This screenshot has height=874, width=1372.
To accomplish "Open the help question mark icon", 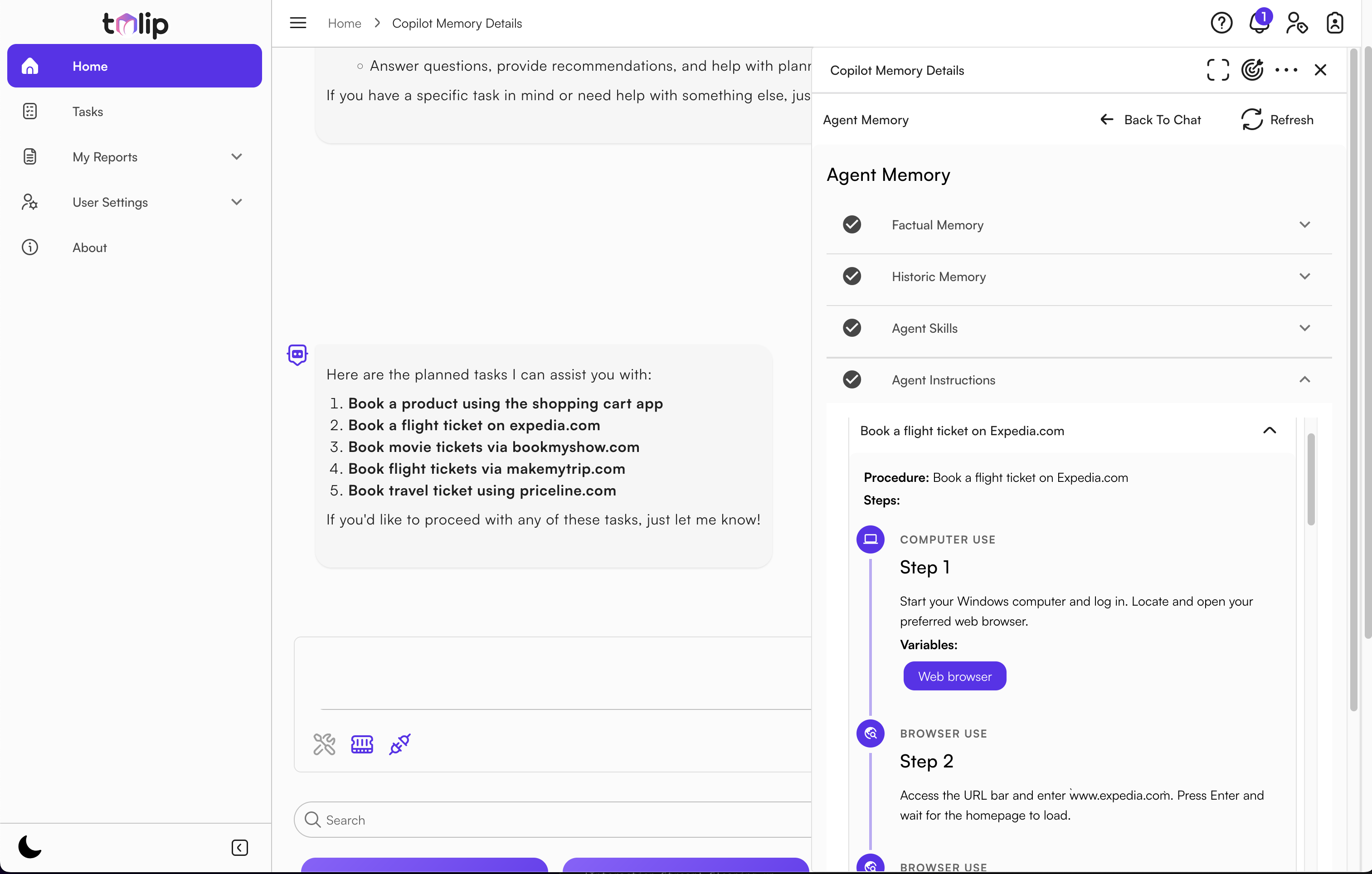I will tap(1221, 23).
